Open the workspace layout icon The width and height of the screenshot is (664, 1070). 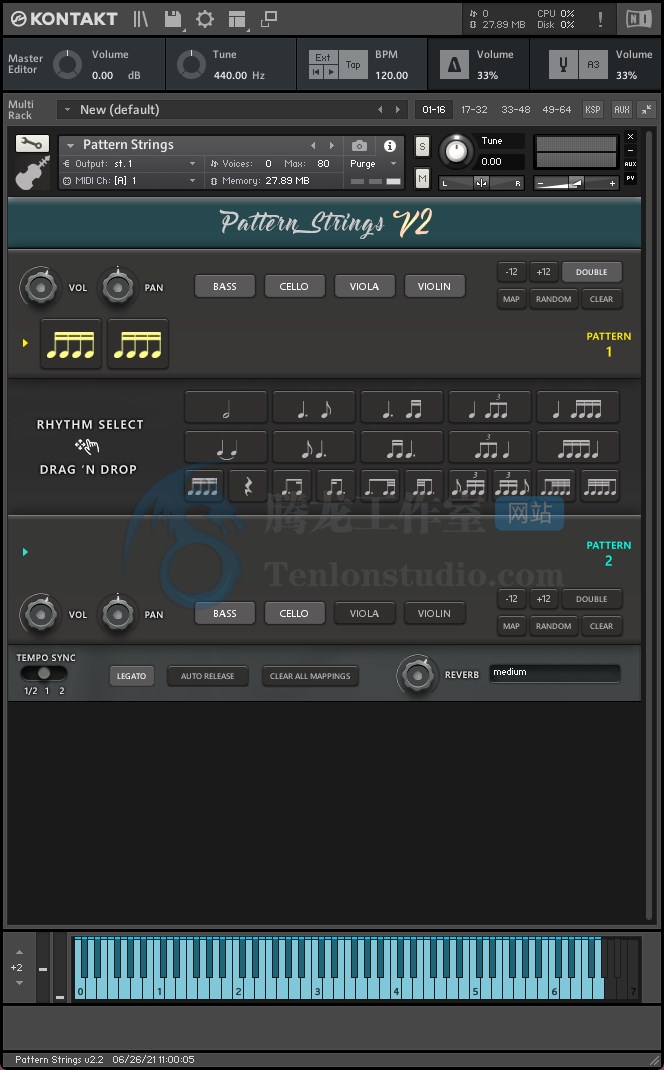point(237,19)
